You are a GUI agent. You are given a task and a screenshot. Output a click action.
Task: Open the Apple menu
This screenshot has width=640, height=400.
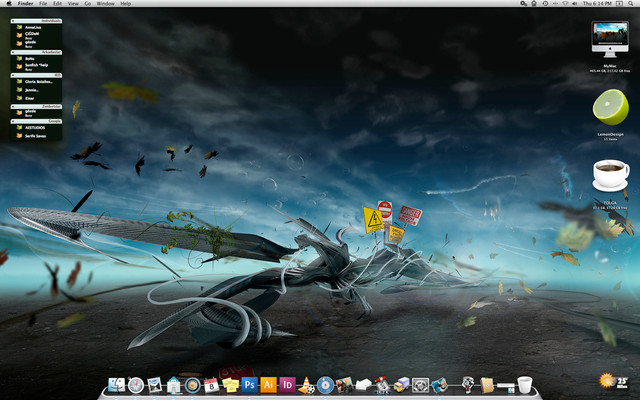click(x=8, y=3)
